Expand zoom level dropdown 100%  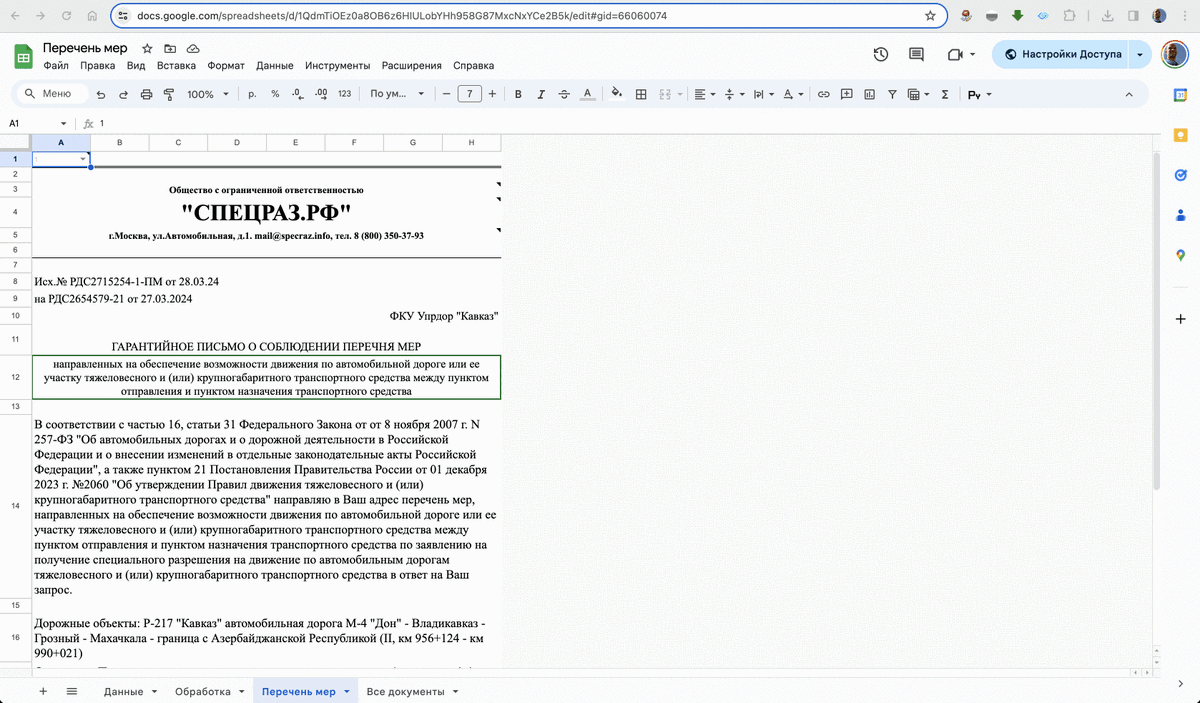click(x=208, y=94)
